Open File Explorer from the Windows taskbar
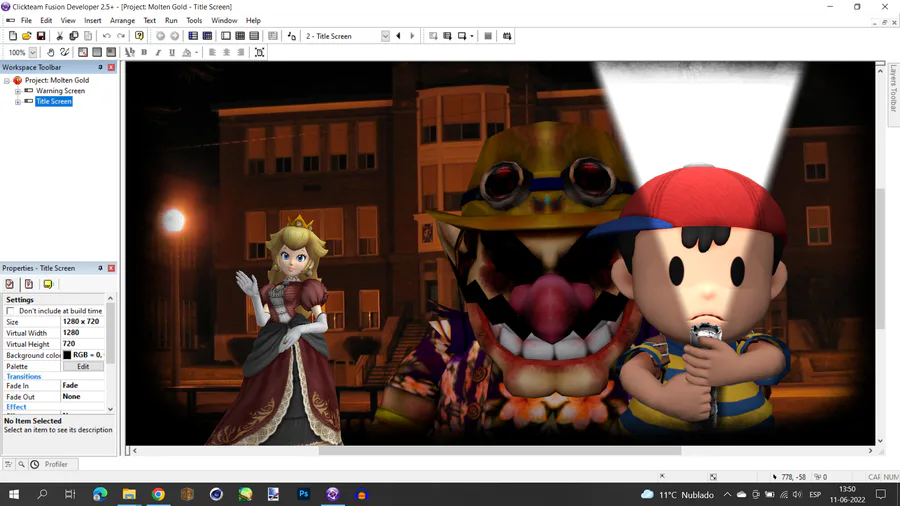900x506 pixels. point(129,494)
